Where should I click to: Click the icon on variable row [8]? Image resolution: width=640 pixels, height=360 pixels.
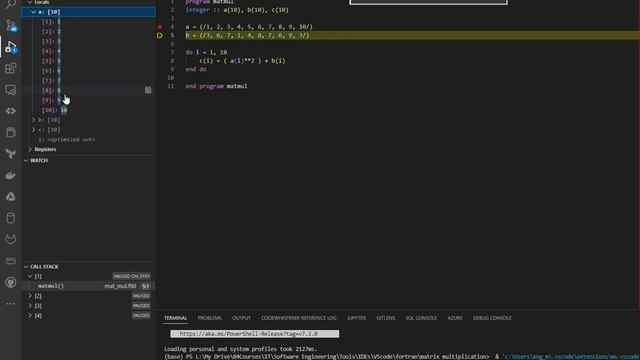(x=148, y=90)
